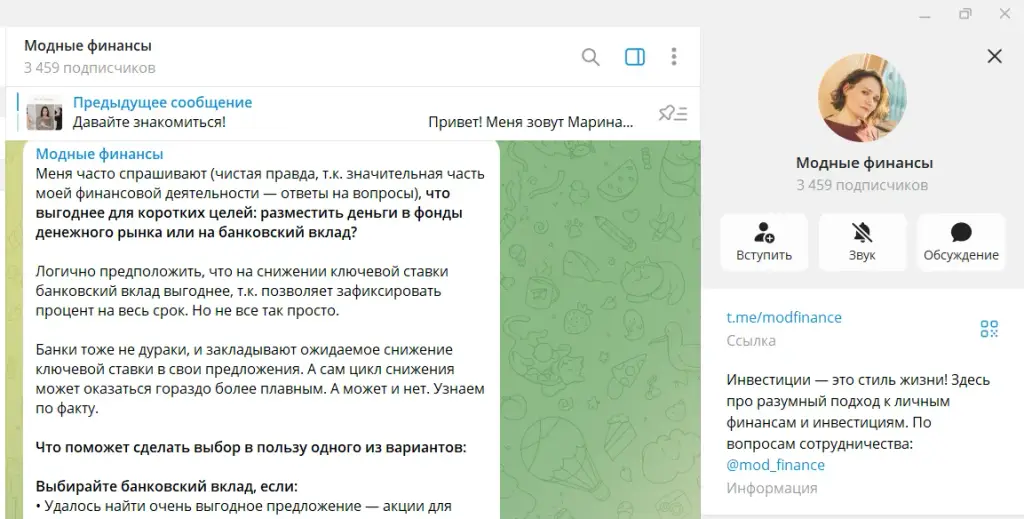Click the Логично предположить paragraph

[242, 291]
